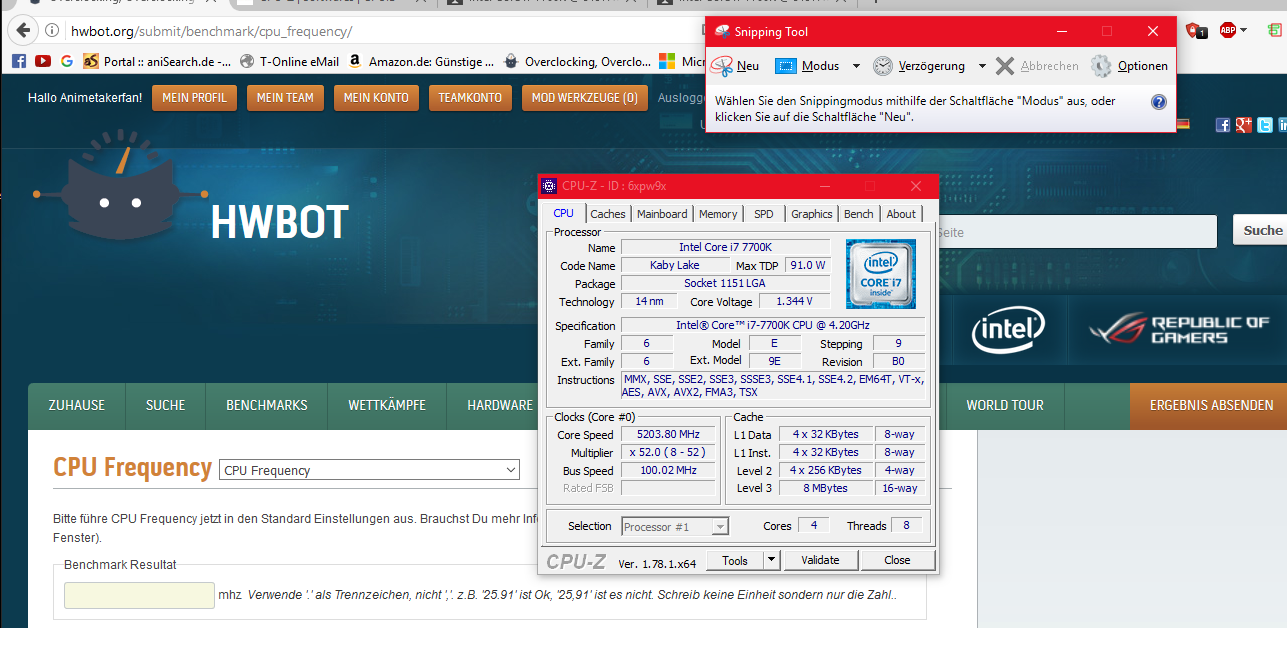Switch to the Mainboard tab in CPU-Z
Image resolution: width=1287 pixels, height=648 pixels.
(x=662, y=214)
